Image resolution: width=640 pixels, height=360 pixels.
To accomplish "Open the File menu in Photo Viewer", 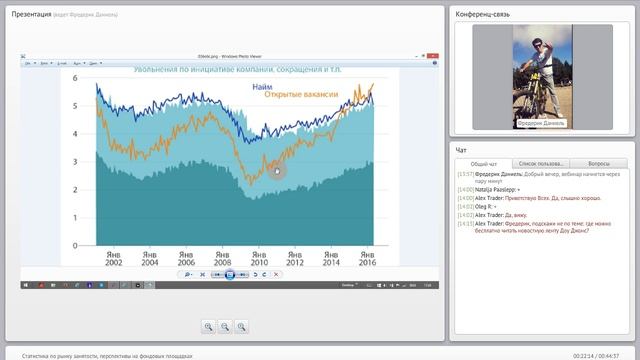I will point(31,63).
